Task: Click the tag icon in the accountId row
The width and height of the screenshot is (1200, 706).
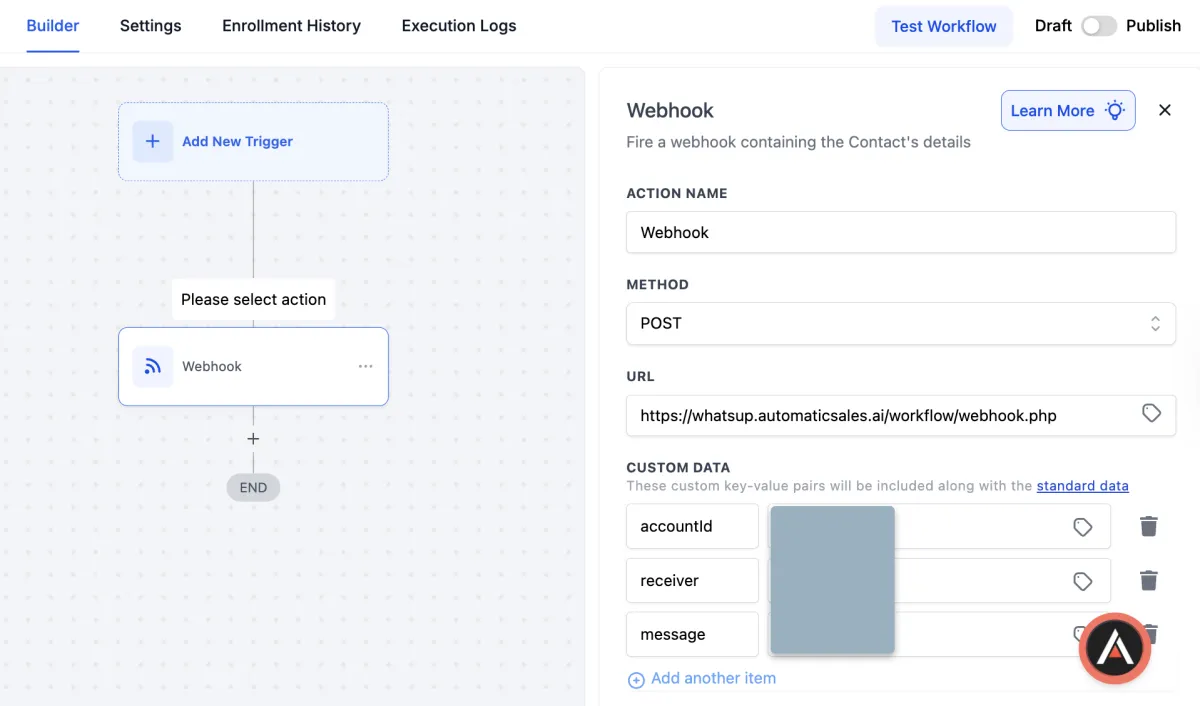Action: [x=1082, y=527]
